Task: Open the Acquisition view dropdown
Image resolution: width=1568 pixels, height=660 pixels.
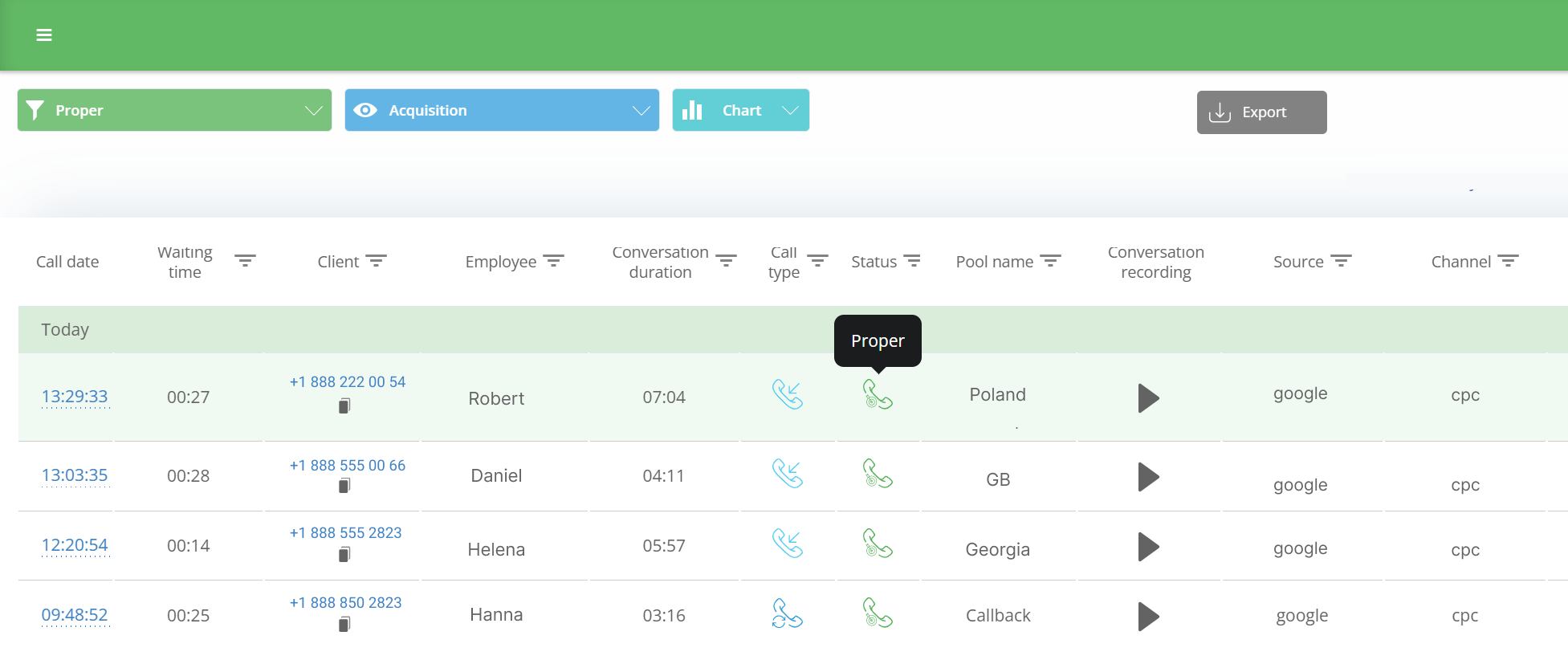Action: point(502,110)
